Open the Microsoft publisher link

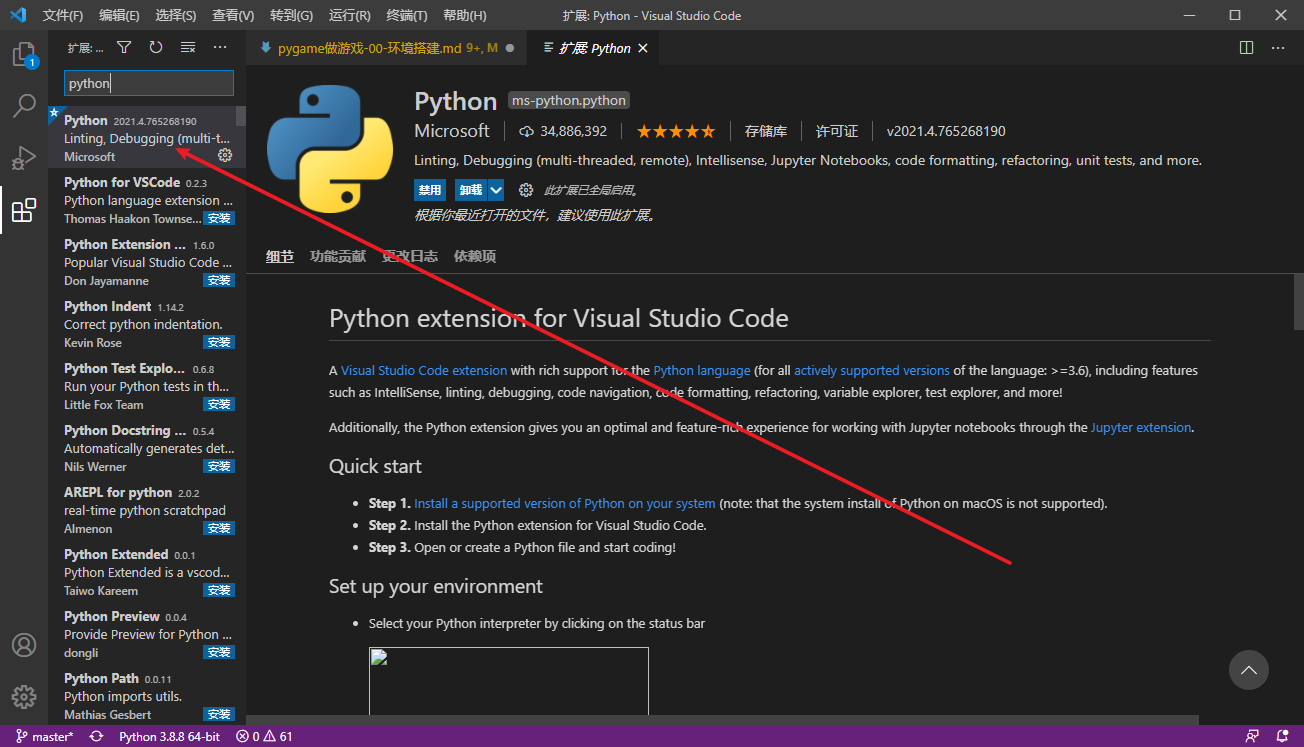pos(452,131)
